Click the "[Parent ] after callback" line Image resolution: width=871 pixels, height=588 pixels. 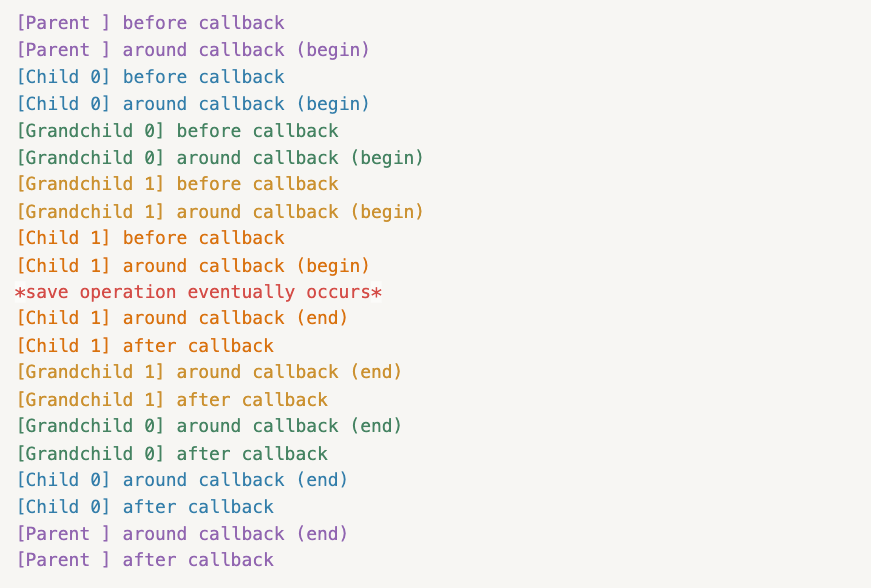pos(145,560)
